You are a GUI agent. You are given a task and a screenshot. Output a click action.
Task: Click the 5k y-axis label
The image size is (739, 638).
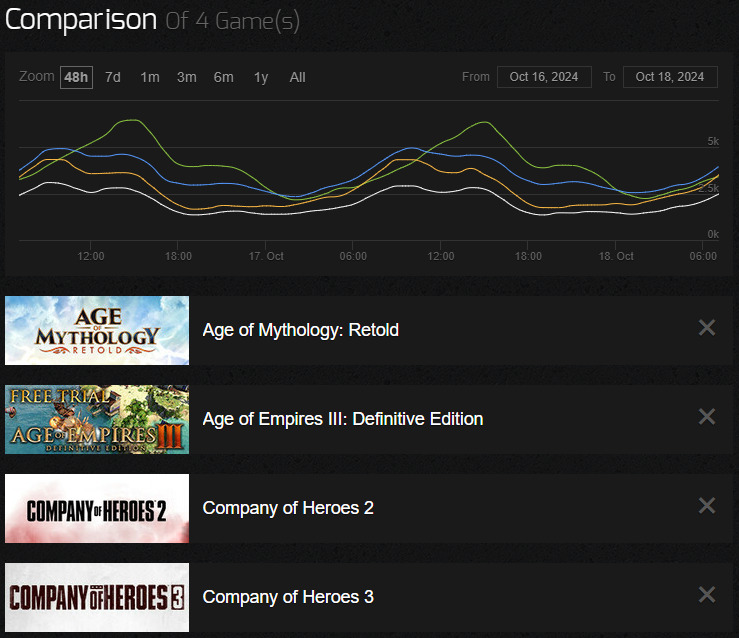click(x=713, y=141)
